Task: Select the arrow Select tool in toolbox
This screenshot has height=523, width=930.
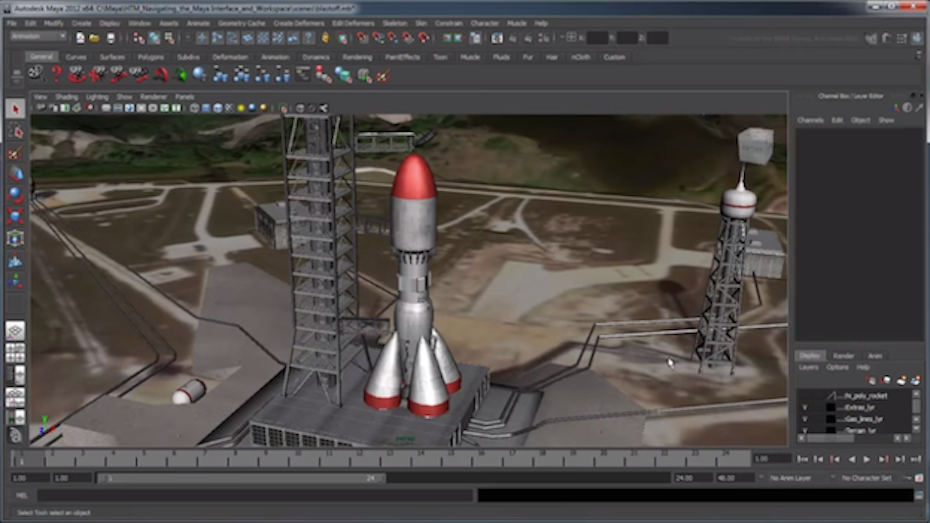Action: click(15, 108)
